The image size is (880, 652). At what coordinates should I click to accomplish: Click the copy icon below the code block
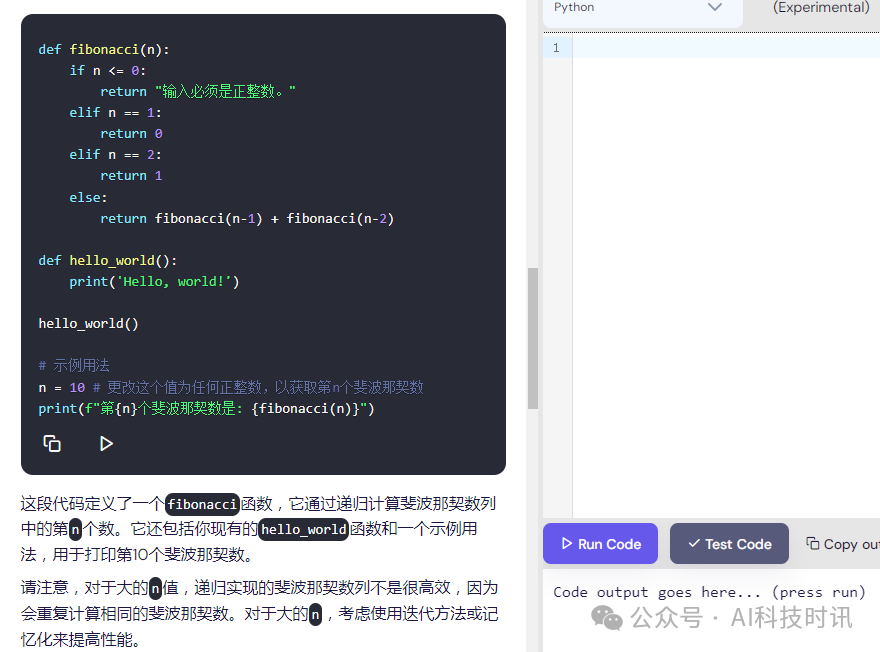[x=52, y=443]
